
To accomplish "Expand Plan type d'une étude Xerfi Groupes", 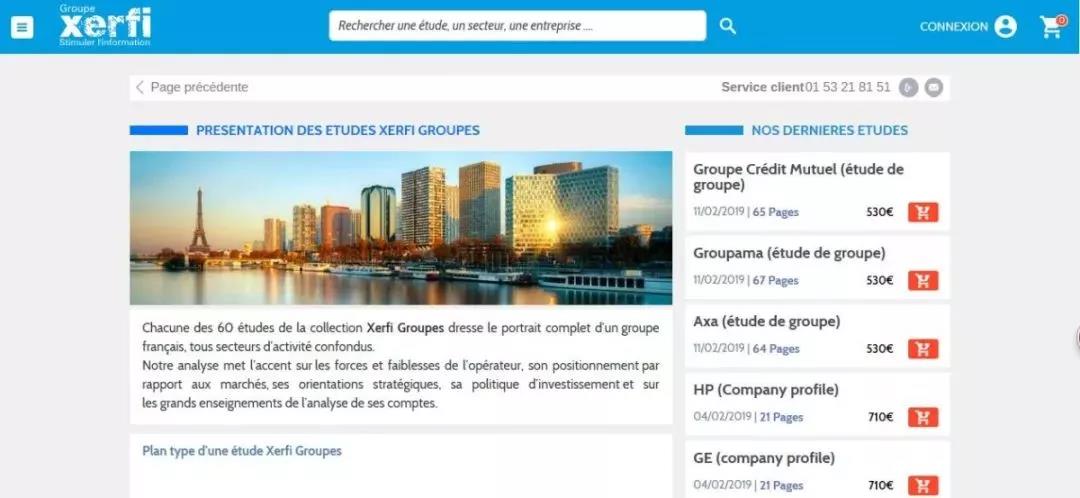I will [242, 451].
